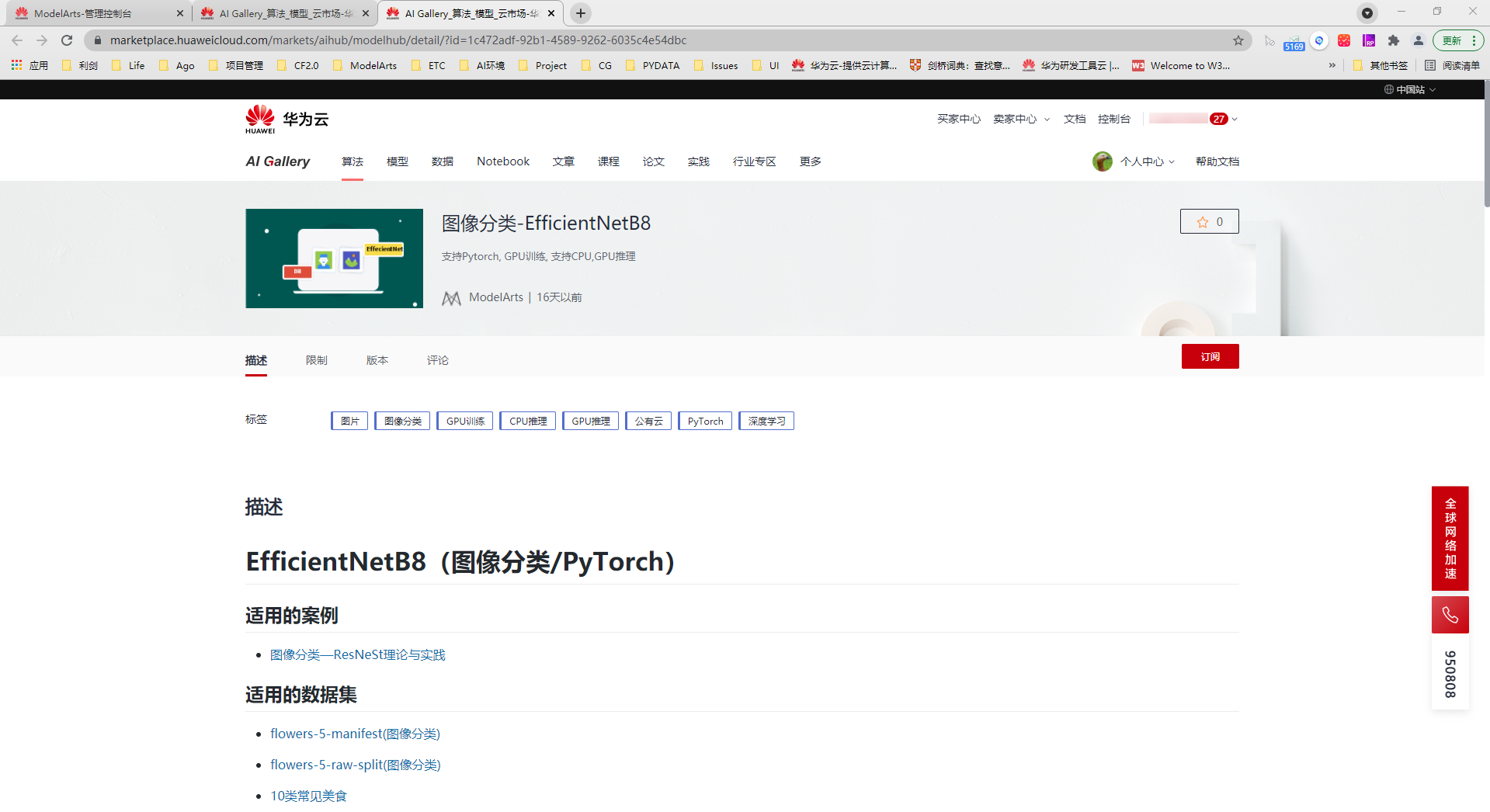This screenshot has width=1490, height=812.
Task: Click the Chrome 更新 update button
Action: 1458,40
